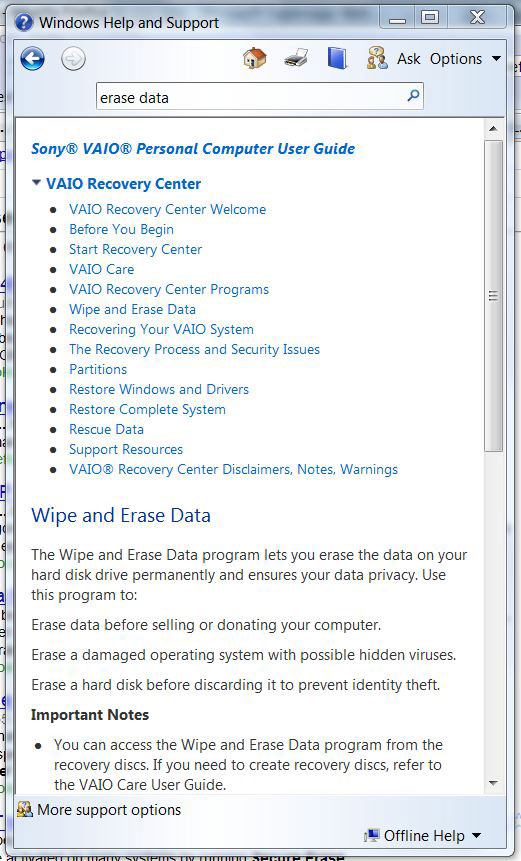Print this help topic with printer icon
The image size is (521, 861).
click(296, 58)
